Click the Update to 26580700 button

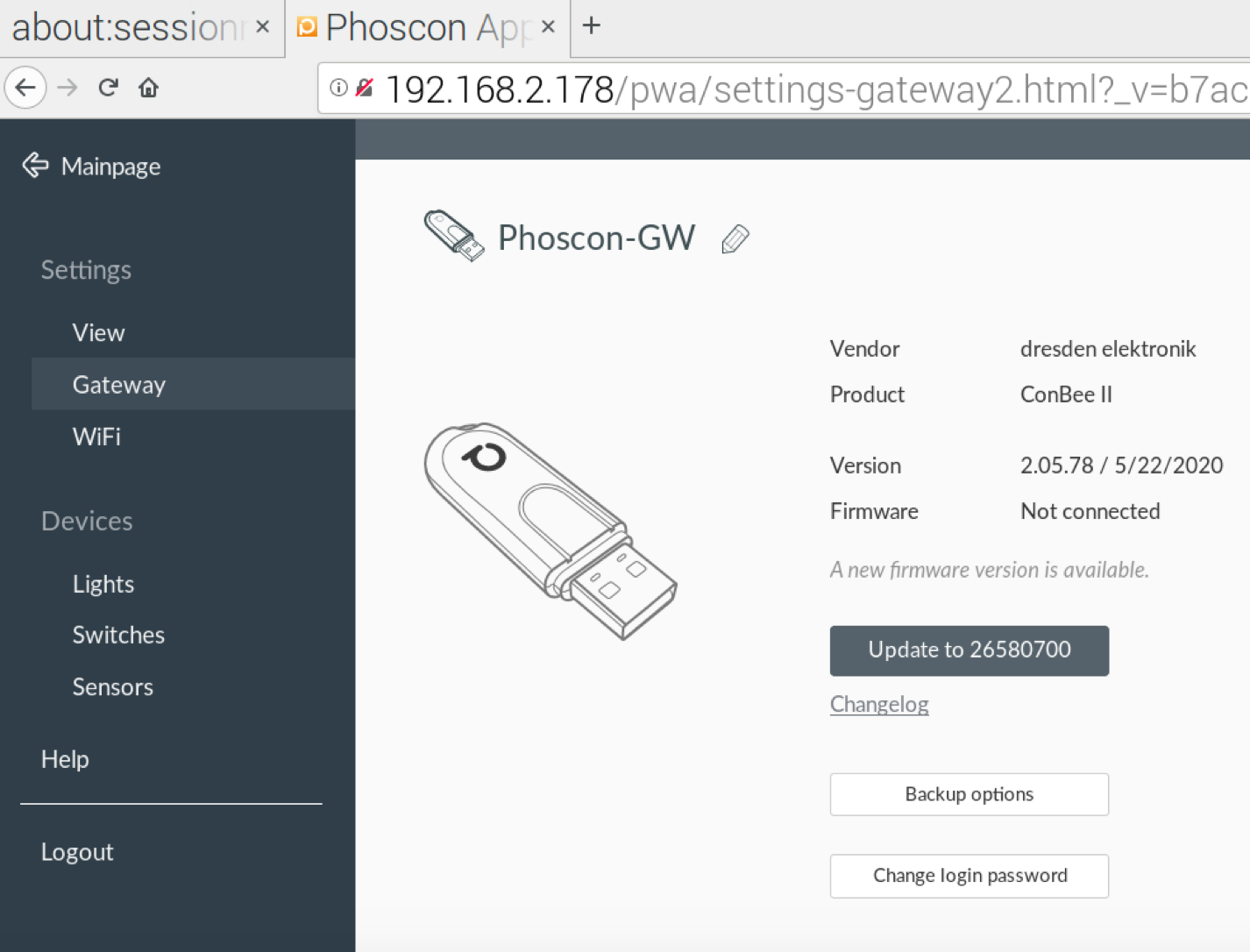(x=969, y=650)
